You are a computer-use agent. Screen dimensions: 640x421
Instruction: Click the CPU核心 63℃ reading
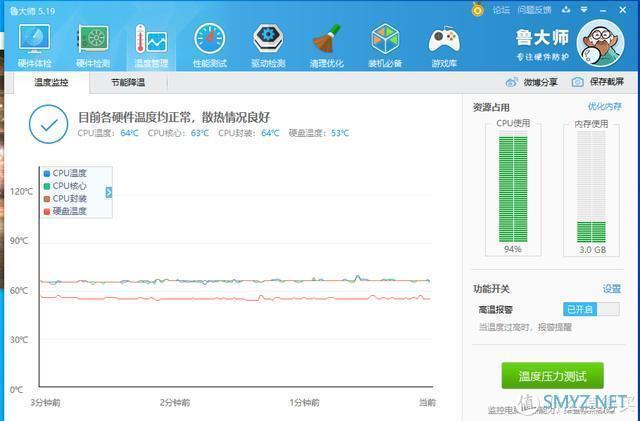pos(178,133)
